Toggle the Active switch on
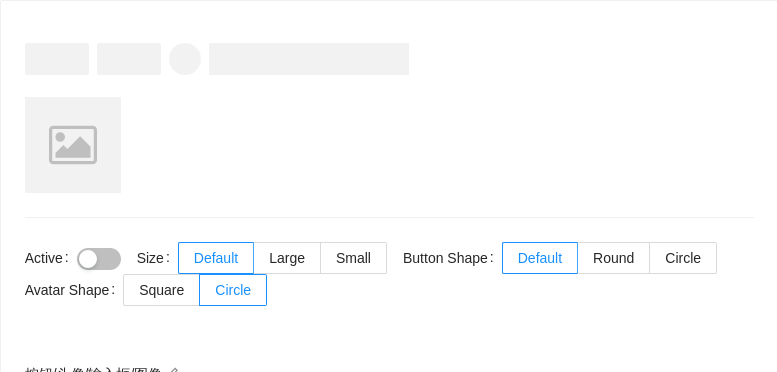The image size is (777, 372). pos(99,259)
